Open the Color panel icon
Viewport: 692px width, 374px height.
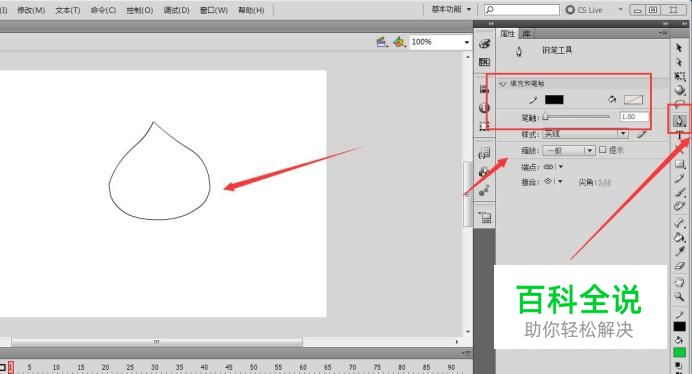484,43
